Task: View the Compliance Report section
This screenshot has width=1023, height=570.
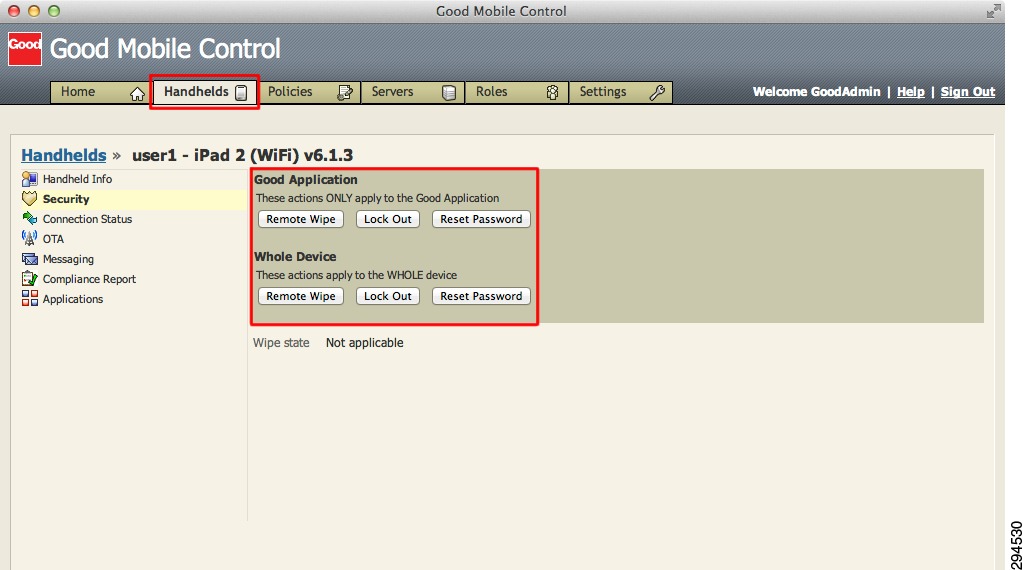Action: tap(89, 278)
